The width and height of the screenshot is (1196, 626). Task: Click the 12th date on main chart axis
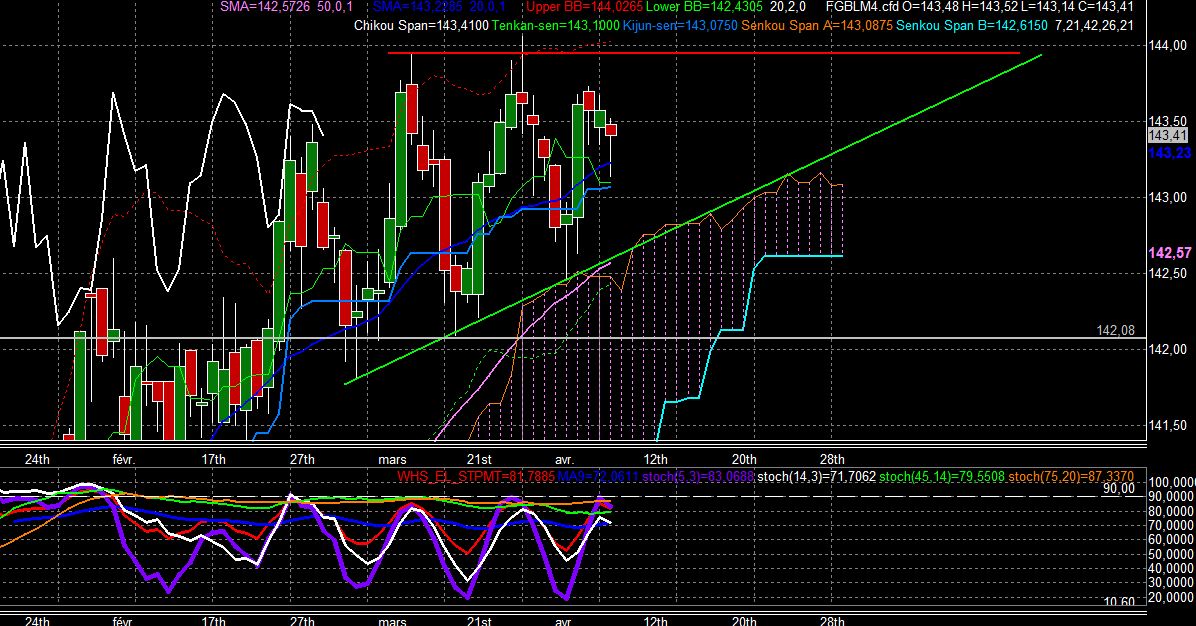click(655, 459)
